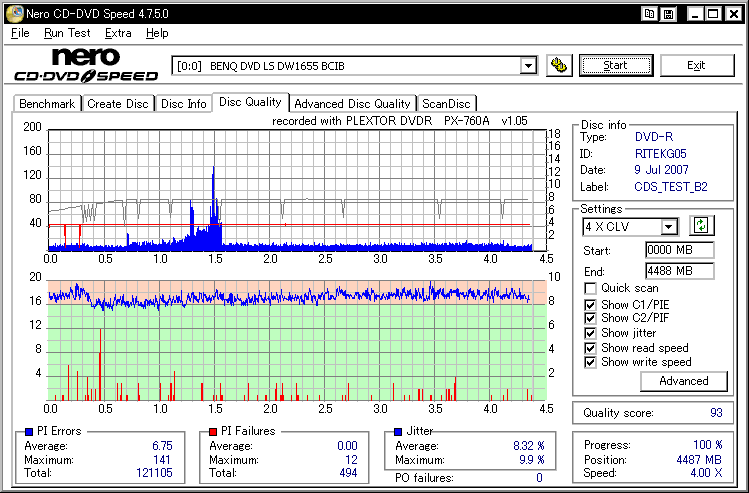Click the drive options icon beside Start
The height and width of the screenshot is (493, 749).
[x=559, y=65]
